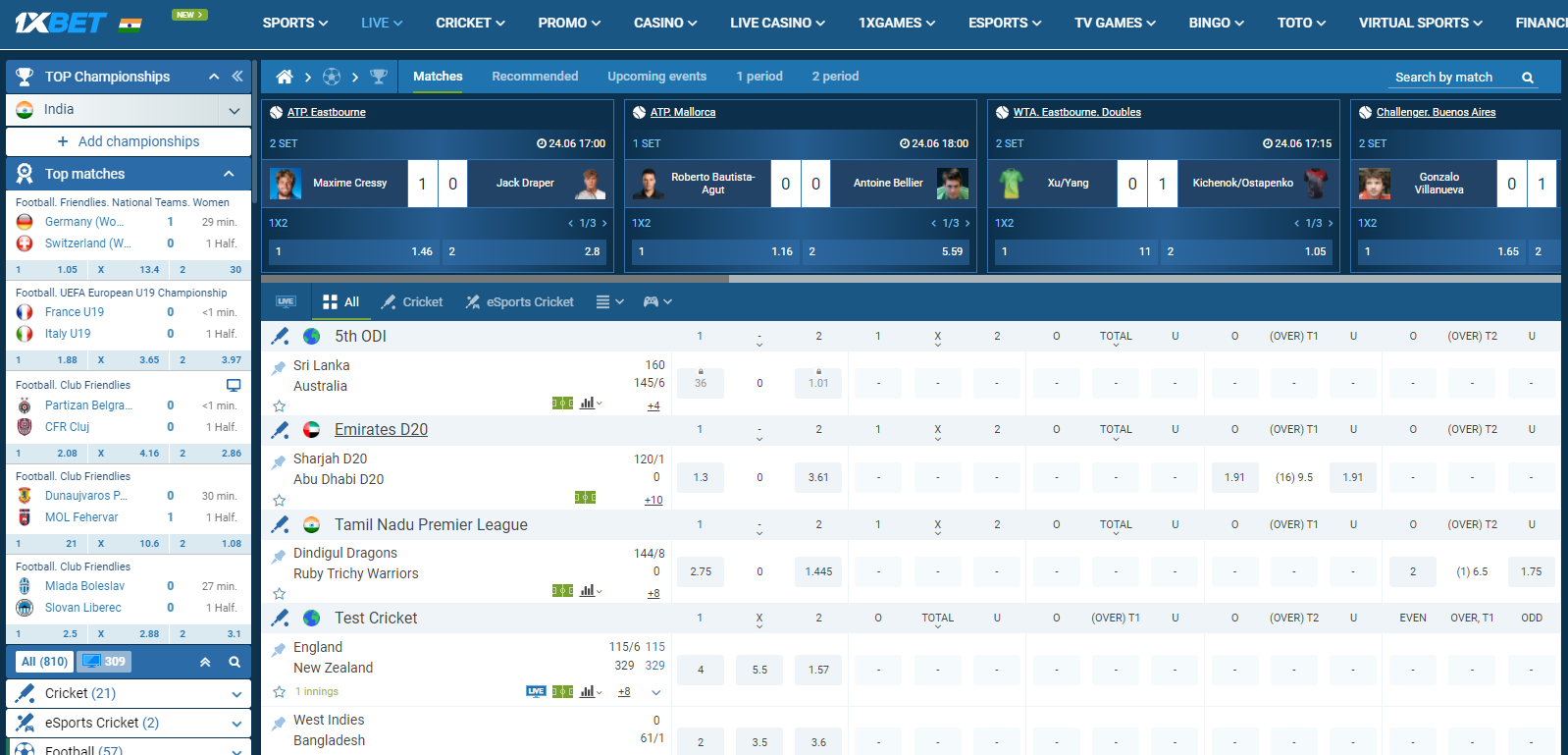This screenshot has width=1568, height=755.
Task: Collapse TOP Championships panel
Action: coord(213,77)
